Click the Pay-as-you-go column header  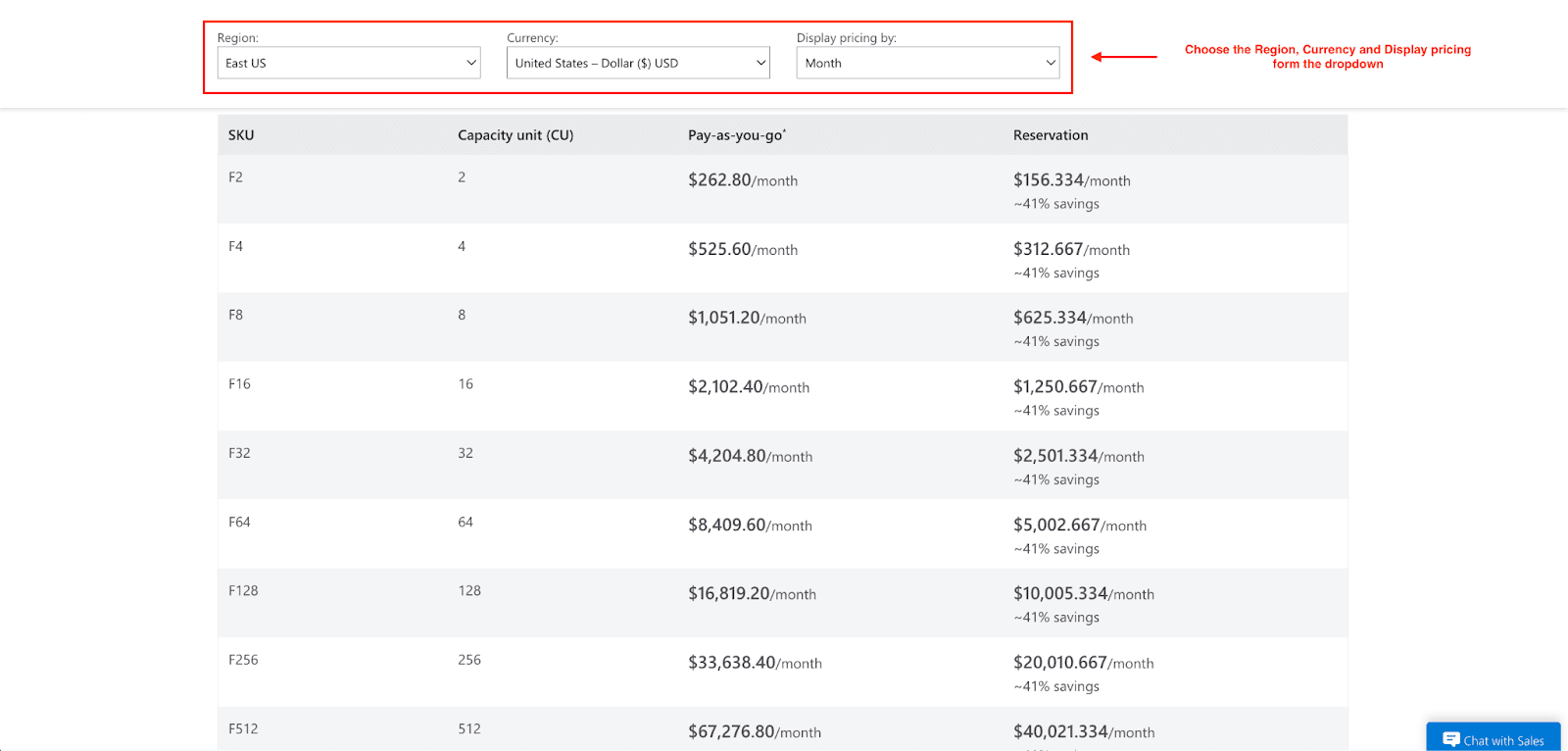coord(737,135)
